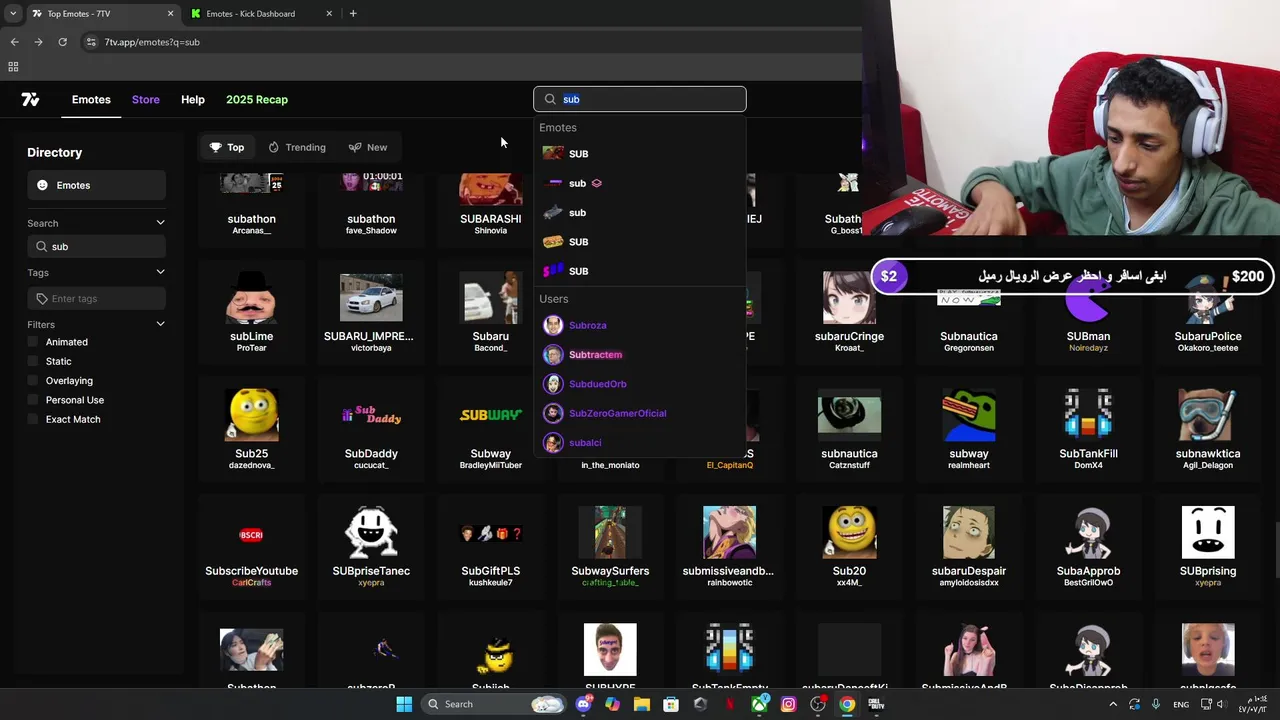
Task: Open Instagram from the taskbar
Action: 788,704
